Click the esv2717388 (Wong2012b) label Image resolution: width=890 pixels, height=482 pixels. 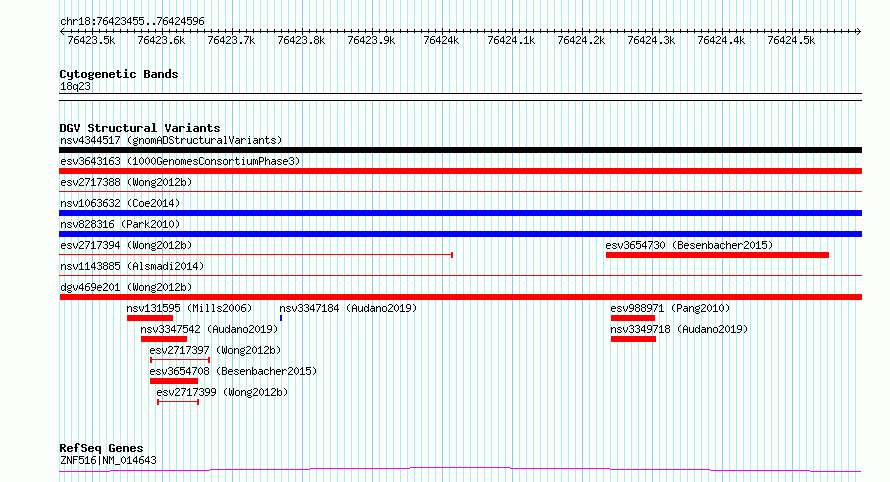[126, 182]
